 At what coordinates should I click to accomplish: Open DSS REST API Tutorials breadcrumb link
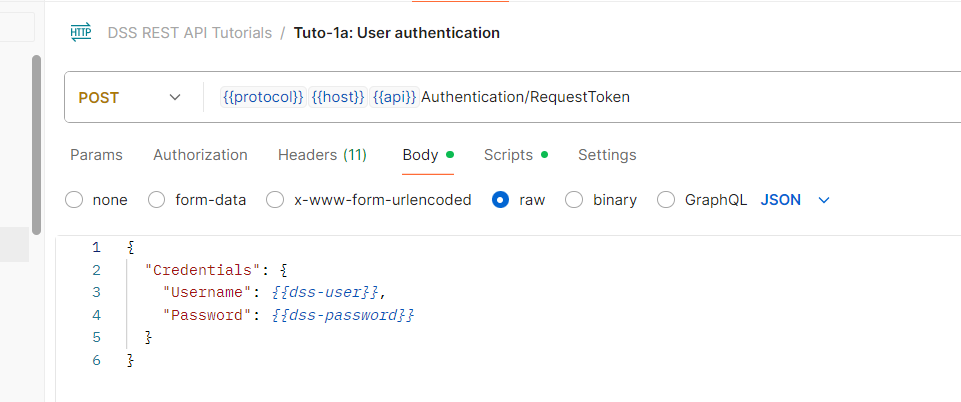[189, 33]
